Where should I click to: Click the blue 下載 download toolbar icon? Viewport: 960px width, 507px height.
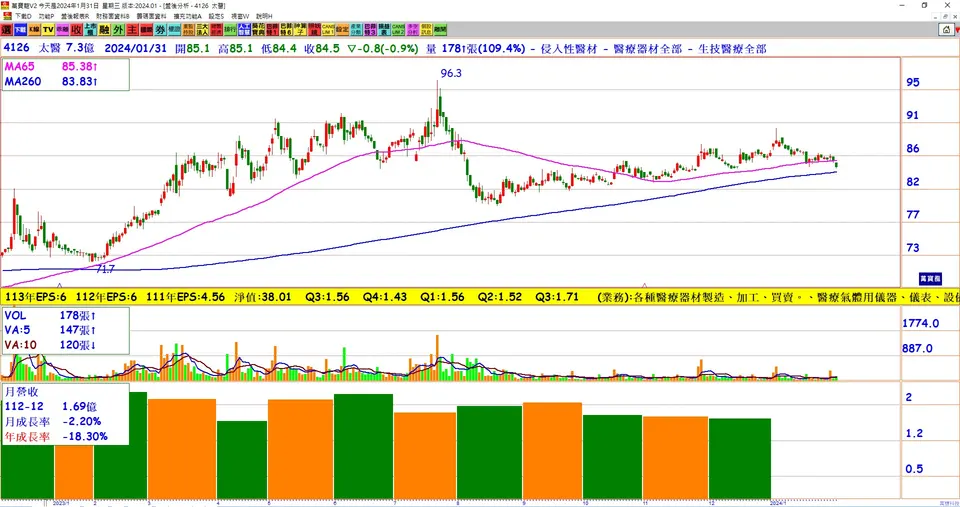click(20, 29)
